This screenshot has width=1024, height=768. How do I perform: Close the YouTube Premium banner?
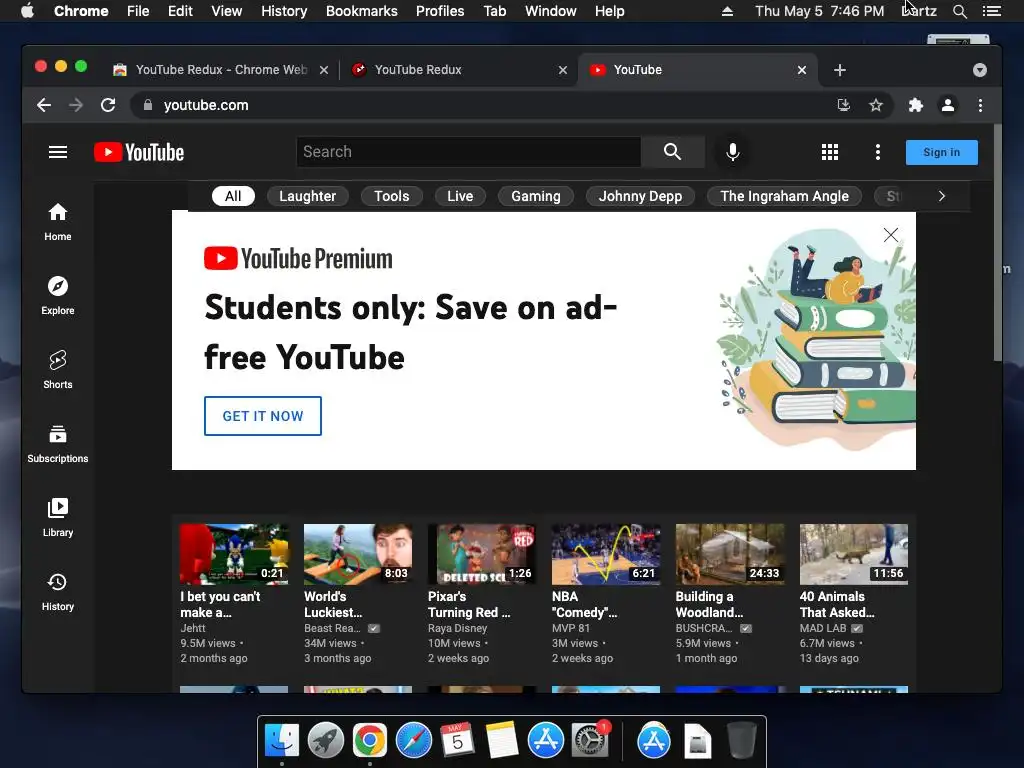(891, 235)
